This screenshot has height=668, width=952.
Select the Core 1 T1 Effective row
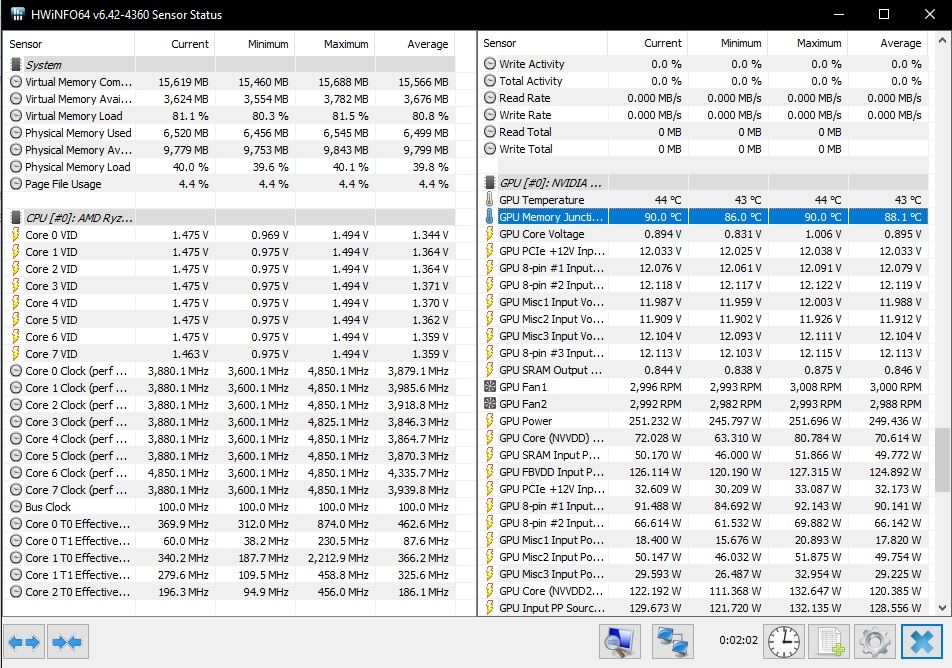[x=232, y=574]
